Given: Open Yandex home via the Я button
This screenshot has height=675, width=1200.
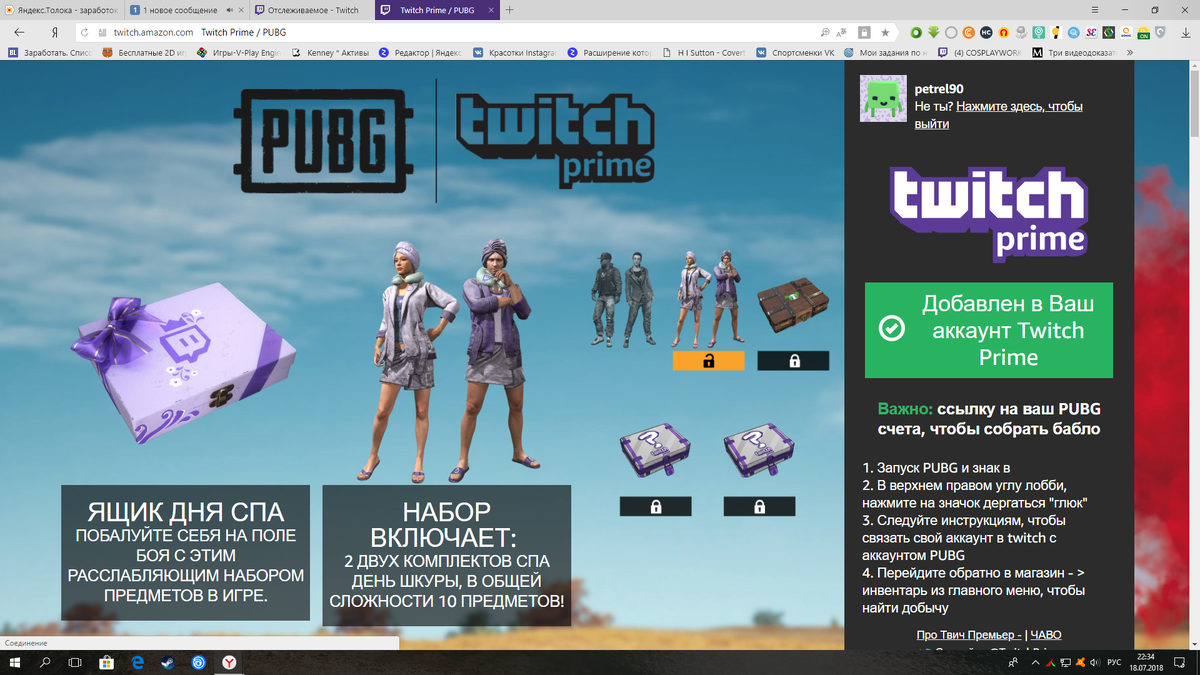Looking at the screenshot, I should pos(55,32).
